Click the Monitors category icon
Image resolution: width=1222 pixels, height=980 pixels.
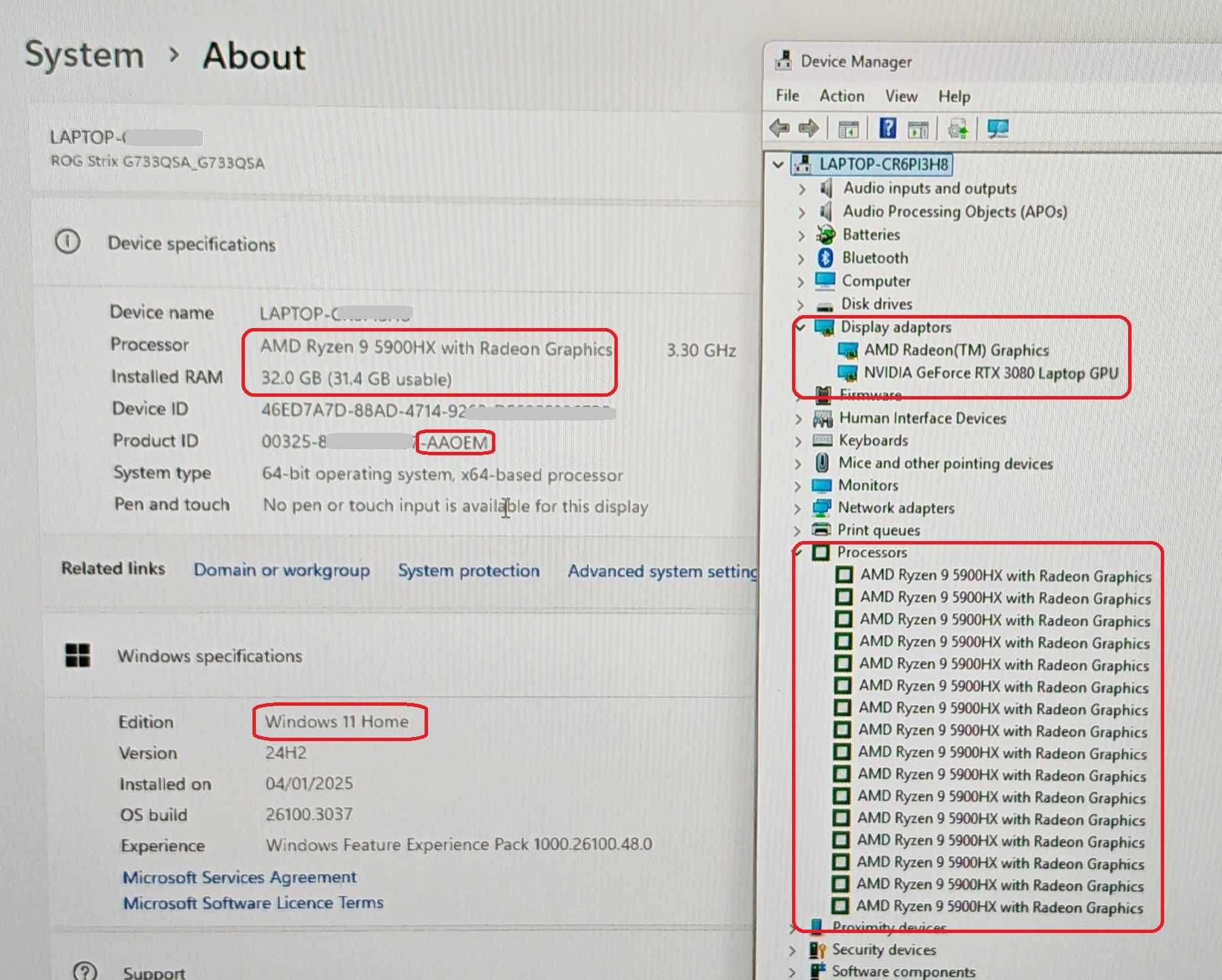click(x=822, y=485)
